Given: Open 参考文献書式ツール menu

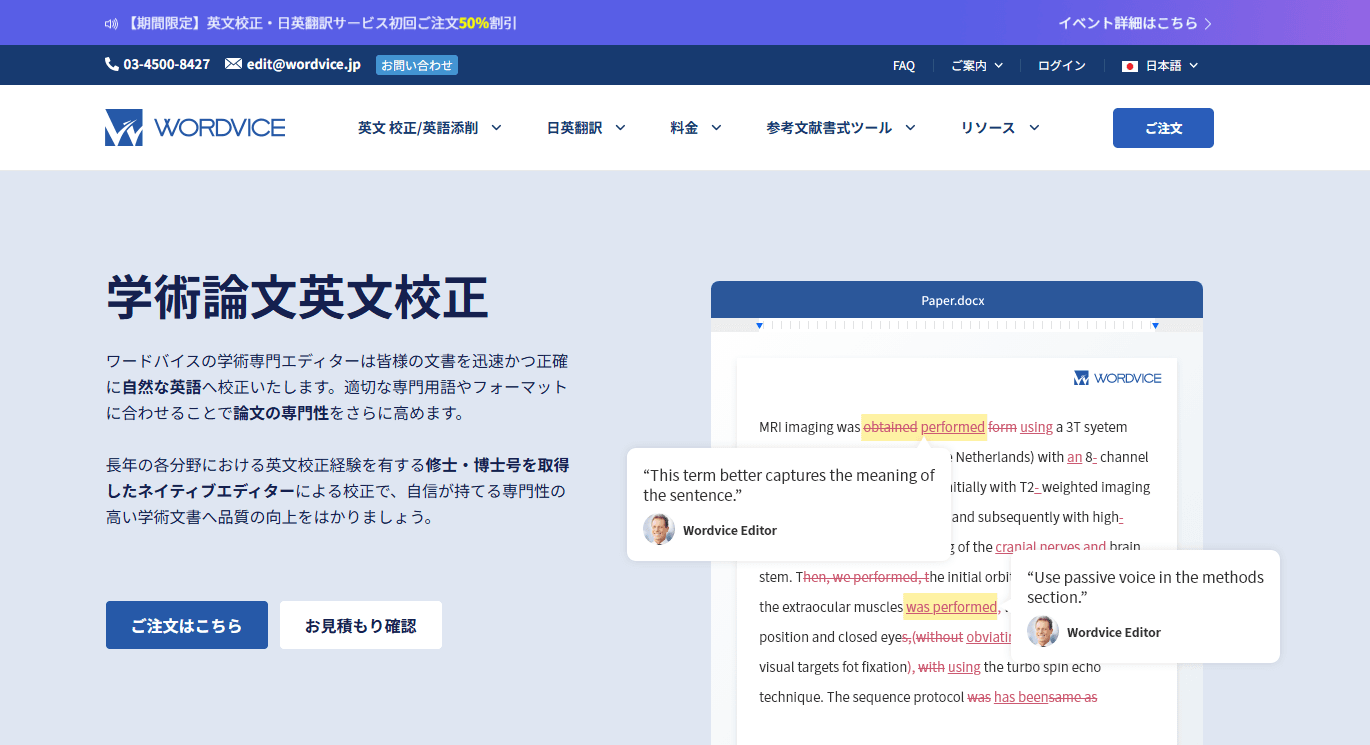Looking at the screenshot, I should coord(841,128).
